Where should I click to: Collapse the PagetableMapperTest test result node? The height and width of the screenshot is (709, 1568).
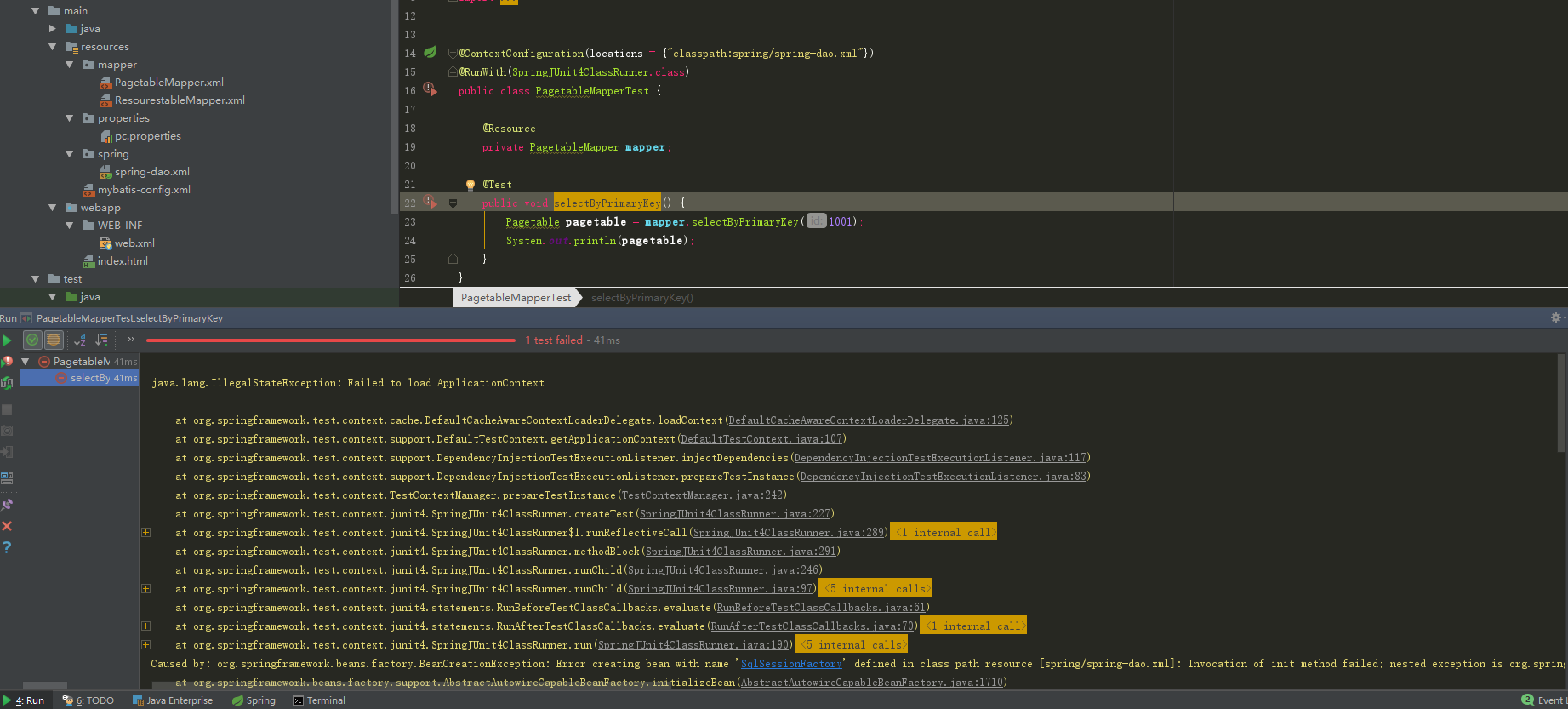(x=26, y=362)
